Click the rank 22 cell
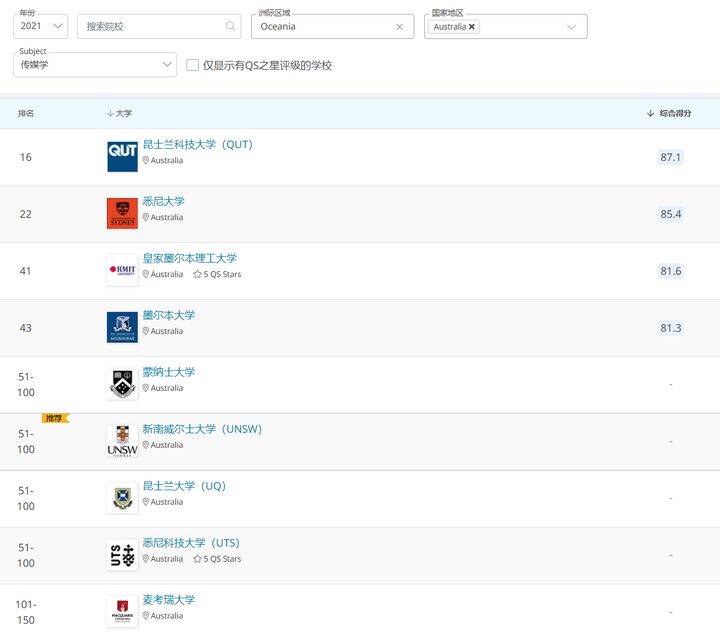720x636 pixels. coord(26,214)
